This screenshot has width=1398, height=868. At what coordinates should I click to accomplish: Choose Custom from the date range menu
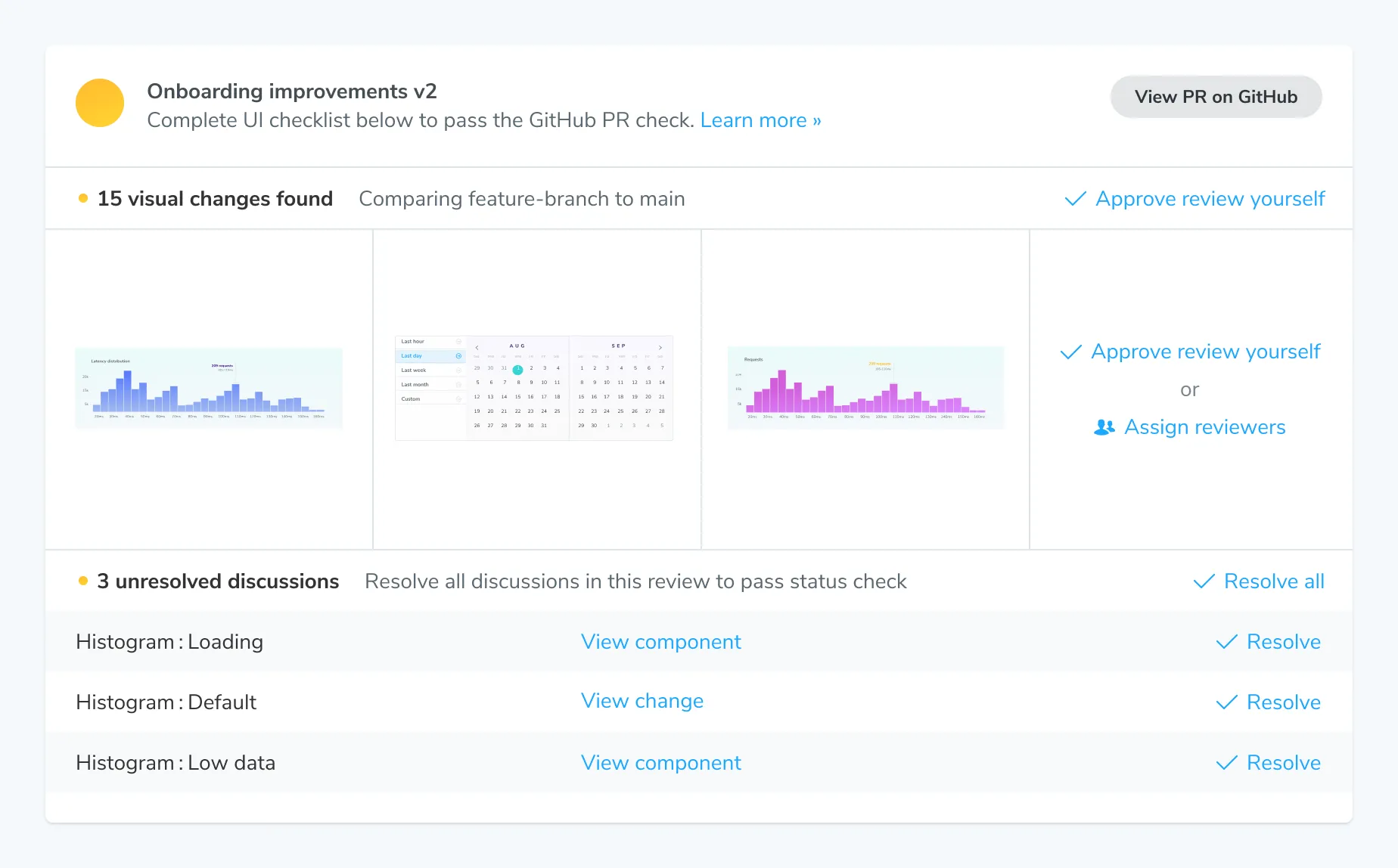(x=409, y=398)
